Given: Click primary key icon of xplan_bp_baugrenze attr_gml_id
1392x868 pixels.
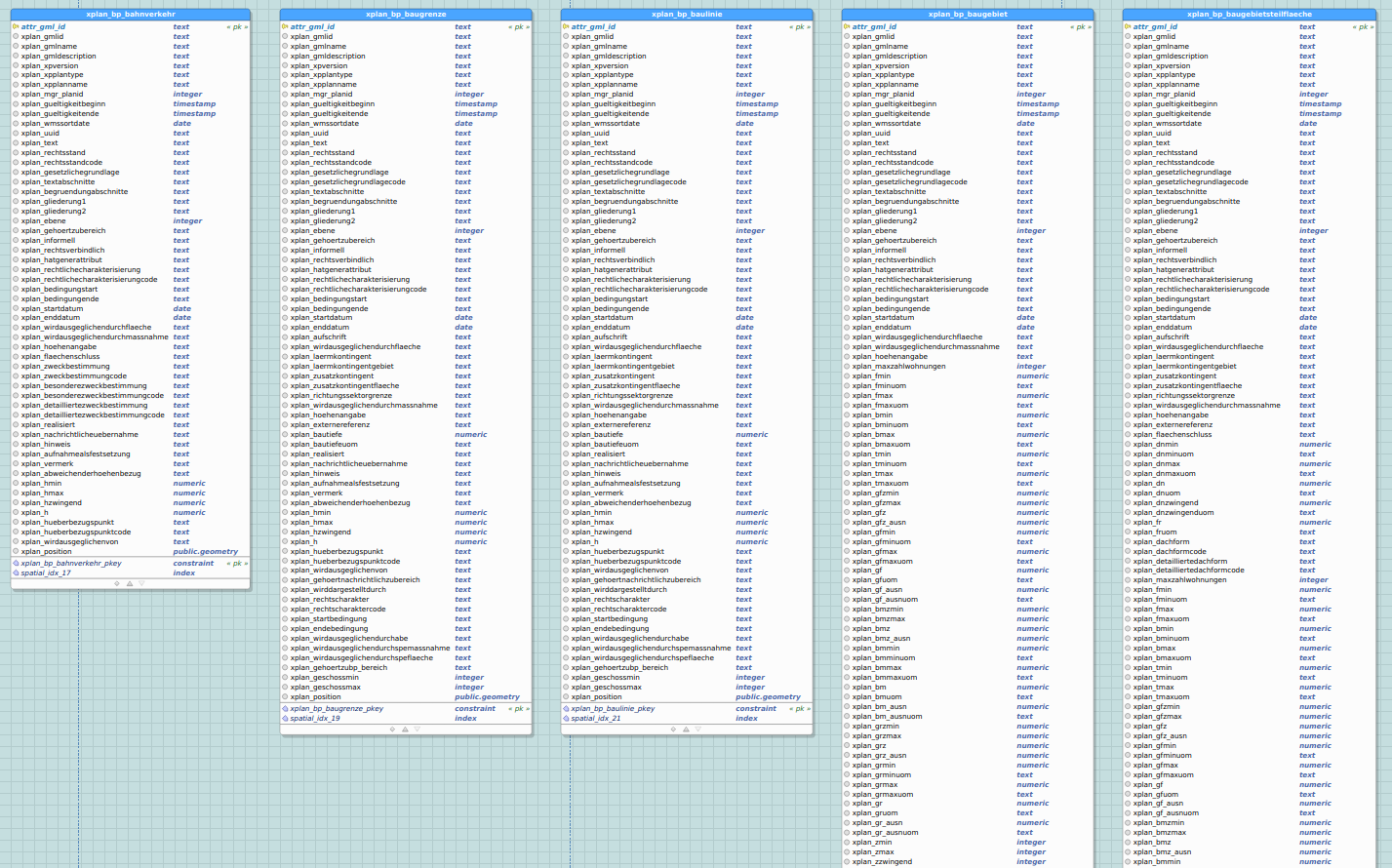Looking at the screenshot, I should (x=285, y=27).
